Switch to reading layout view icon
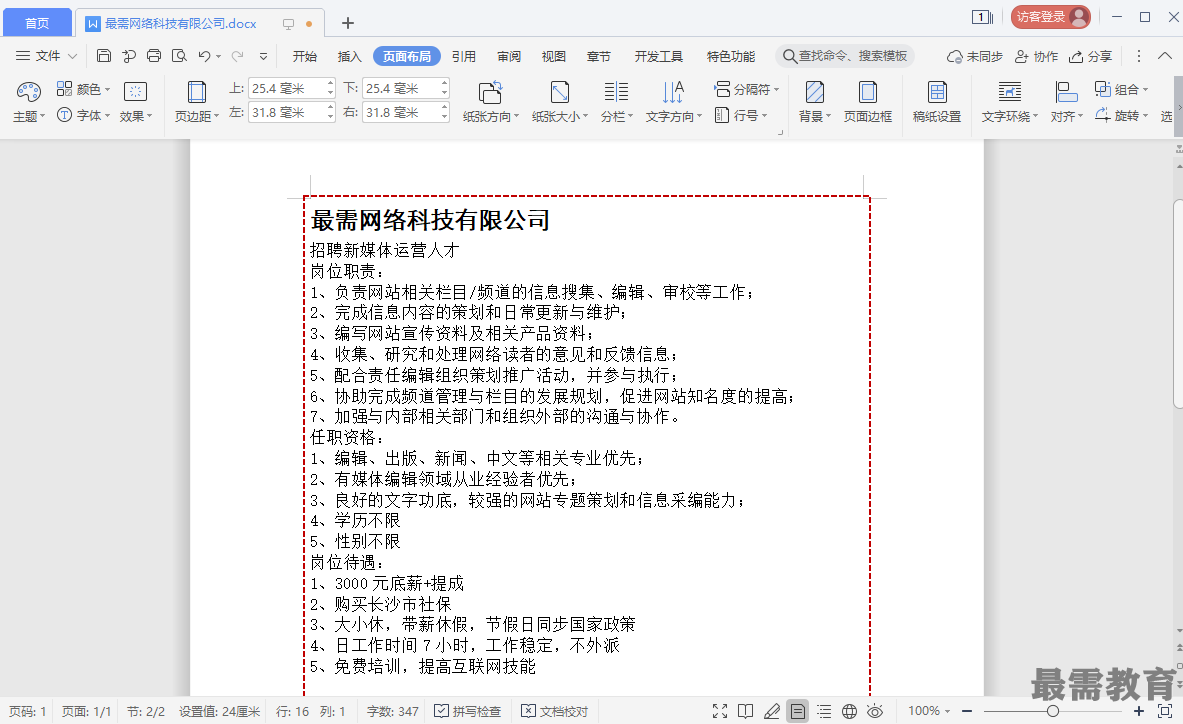This screenshot has height=724, width=1183. click(745, 710)
